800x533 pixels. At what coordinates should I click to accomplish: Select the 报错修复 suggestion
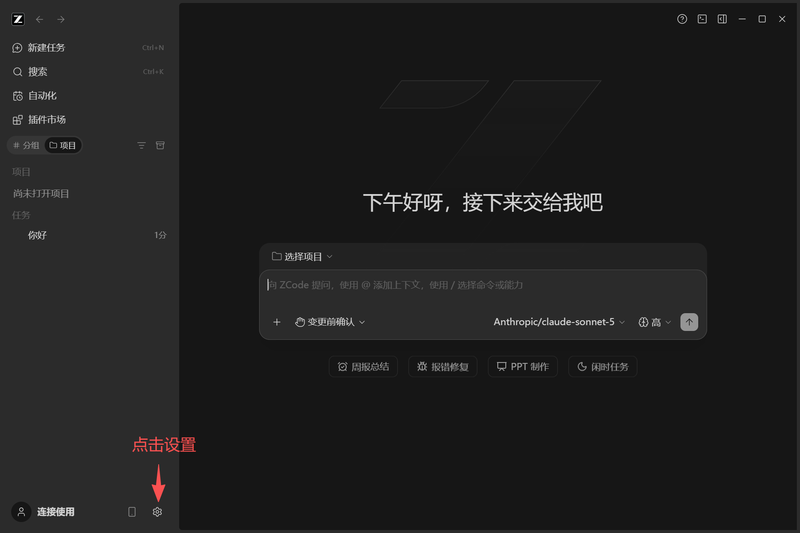[443, 367]
